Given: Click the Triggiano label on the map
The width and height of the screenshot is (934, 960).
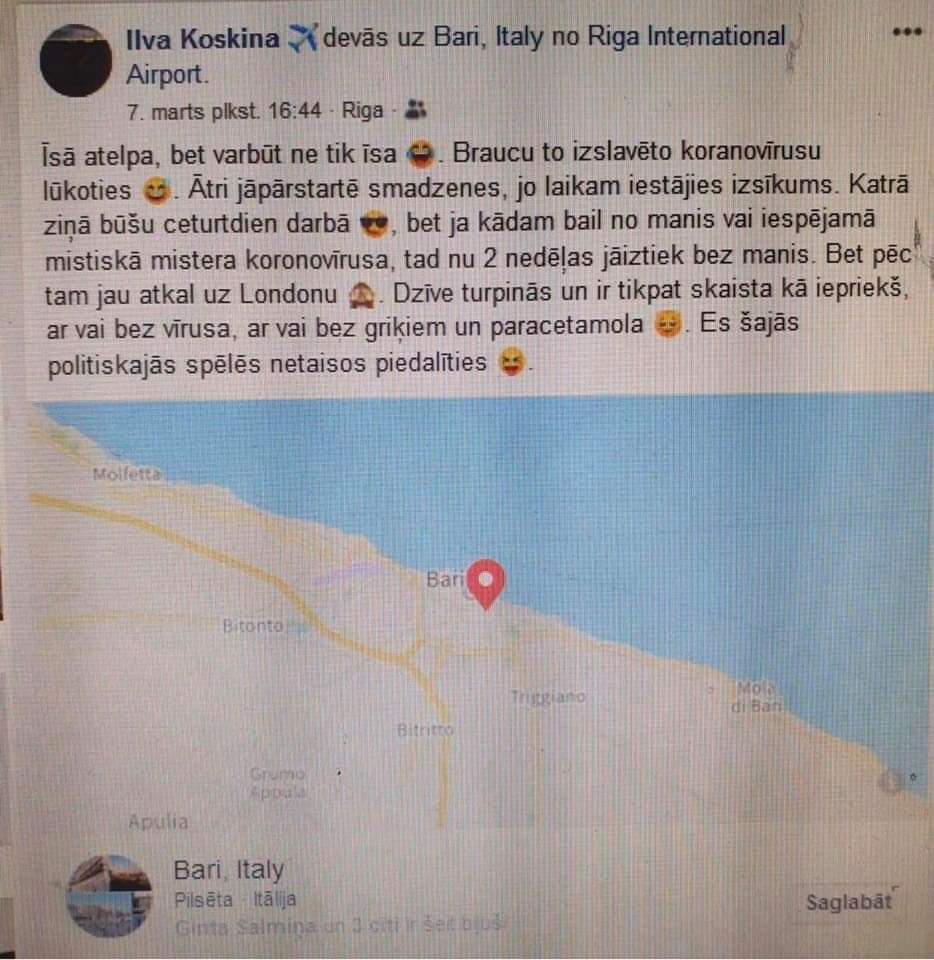Looking at the screenshot, I should [x=548, y=697].
